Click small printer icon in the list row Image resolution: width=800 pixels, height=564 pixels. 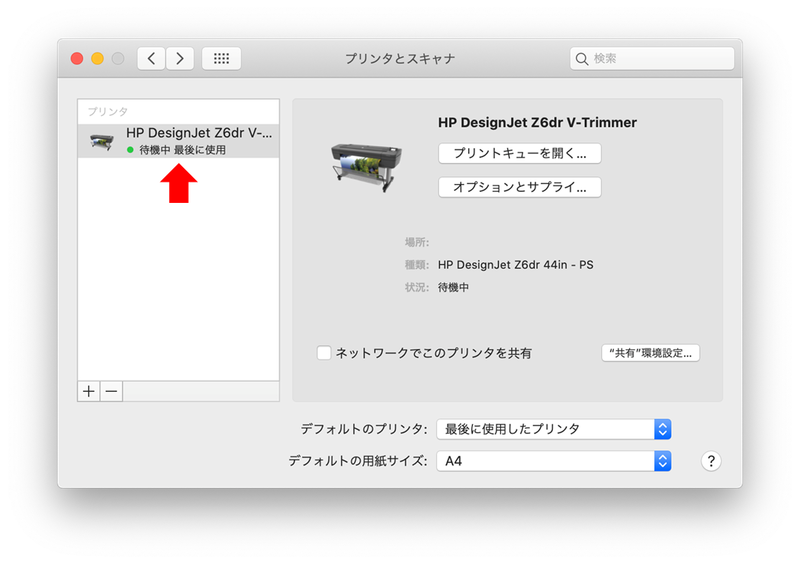pos(101,141)
